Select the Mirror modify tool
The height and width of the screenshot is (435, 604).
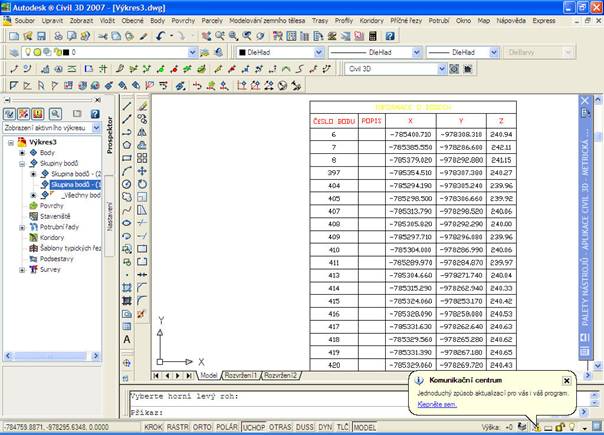click(142, 132)
